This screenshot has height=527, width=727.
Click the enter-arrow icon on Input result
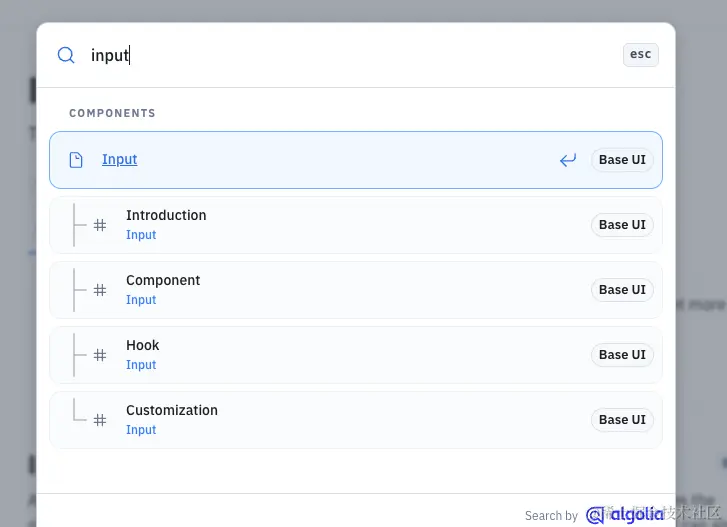coord(568,160)
